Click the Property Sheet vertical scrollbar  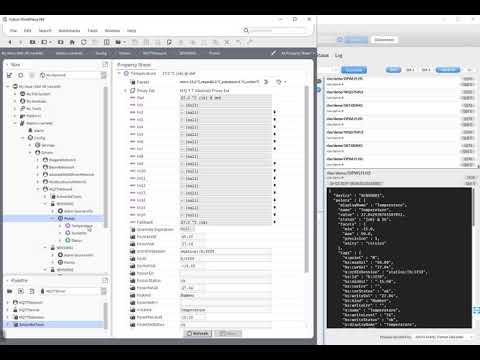[307, 179]
